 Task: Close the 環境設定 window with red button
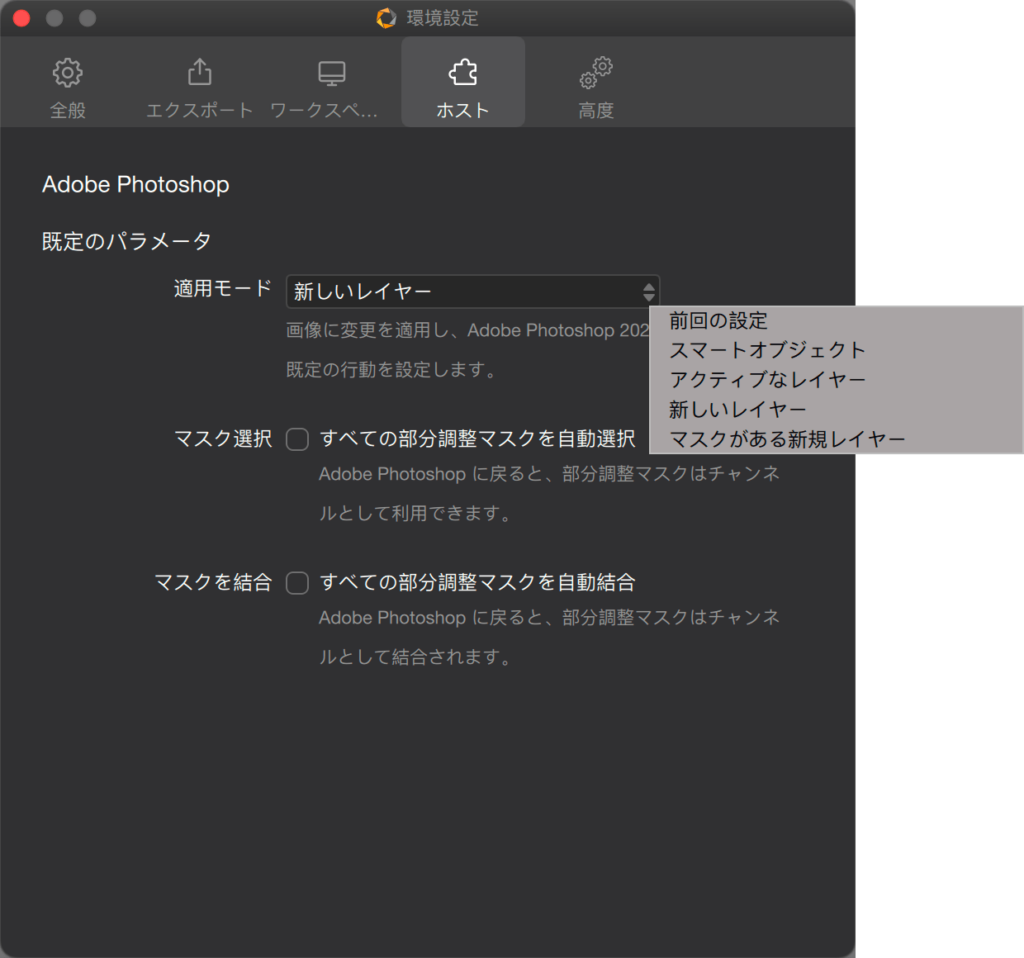22,18
